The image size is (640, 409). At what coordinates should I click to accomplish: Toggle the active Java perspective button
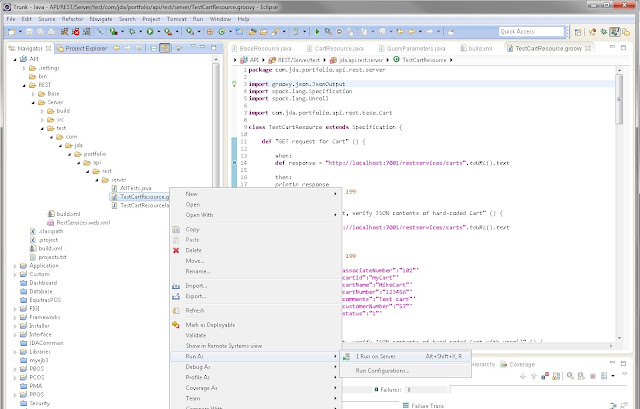coord(615,31)
